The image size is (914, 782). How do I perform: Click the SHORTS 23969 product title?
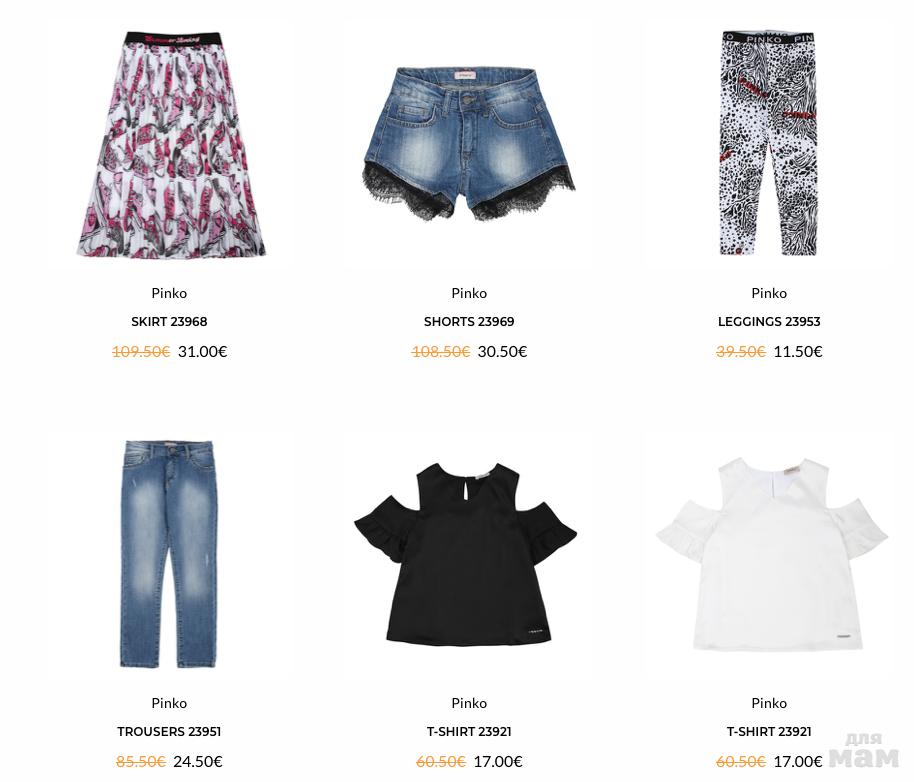coord(469,322)
